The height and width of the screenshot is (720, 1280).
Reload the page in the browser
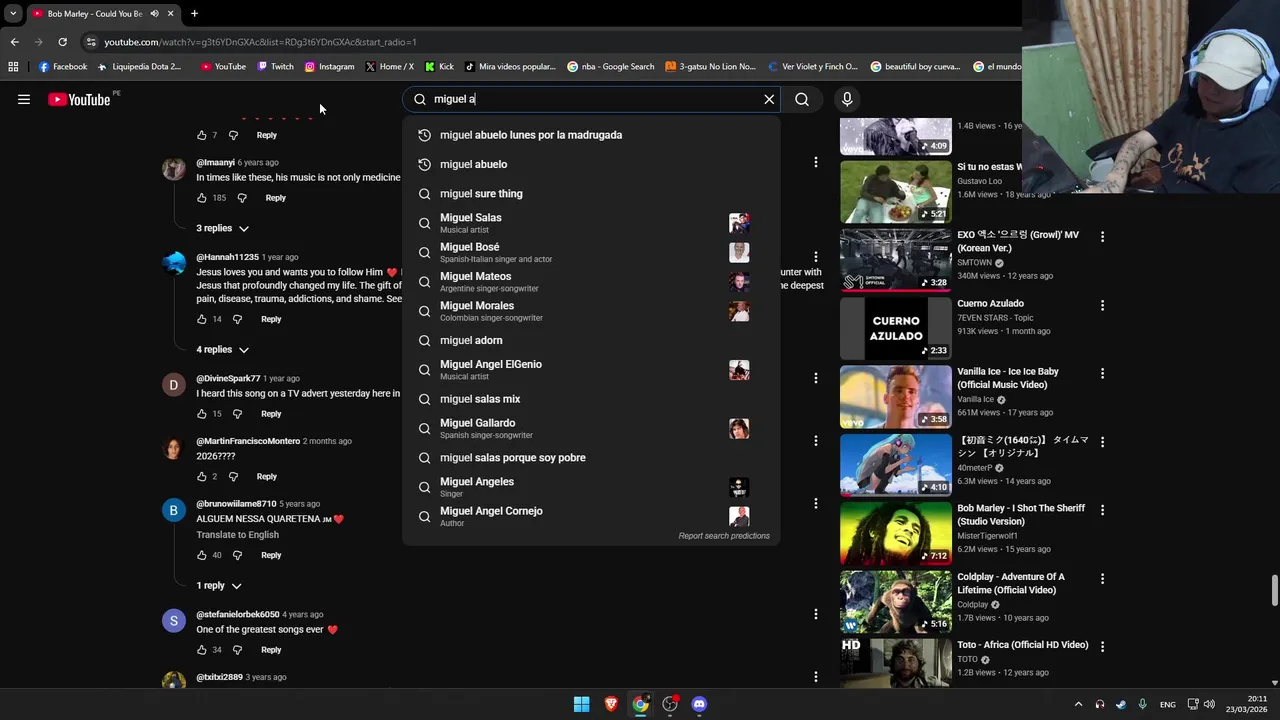point(62,42)
